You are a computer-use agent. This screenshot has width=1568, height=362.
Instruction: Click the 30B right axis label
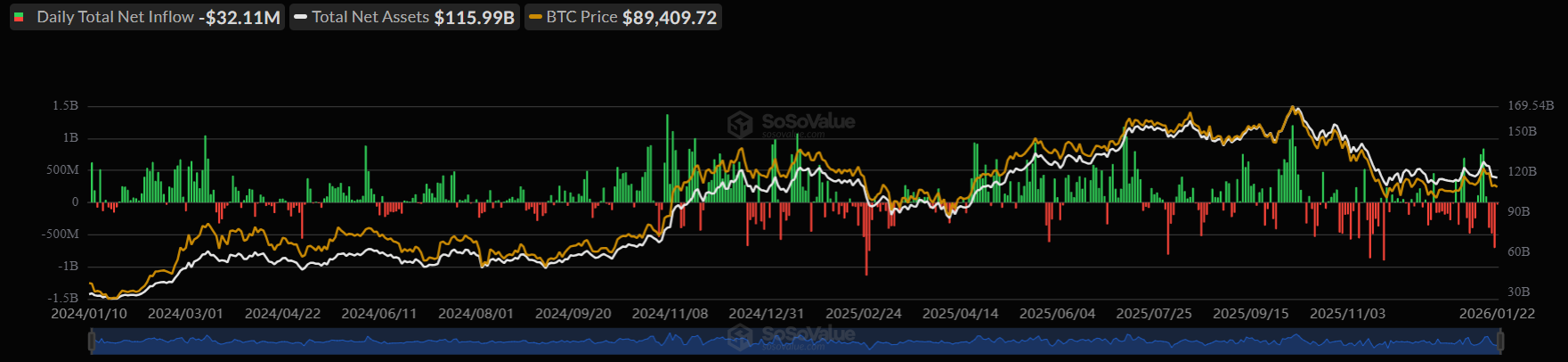[1518, 292]
